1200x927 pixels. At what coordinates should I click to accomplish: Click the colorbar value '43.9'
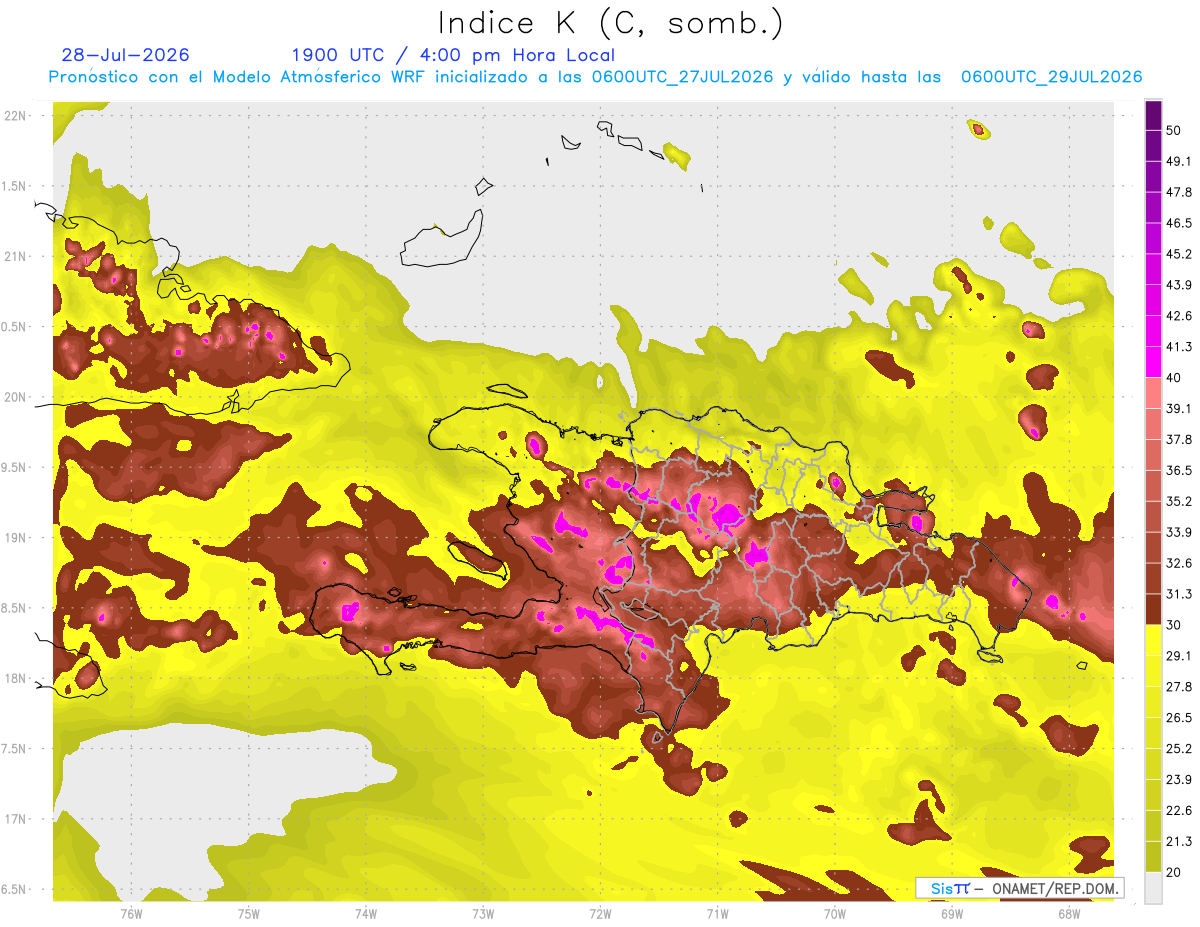tap(1179, 286)
